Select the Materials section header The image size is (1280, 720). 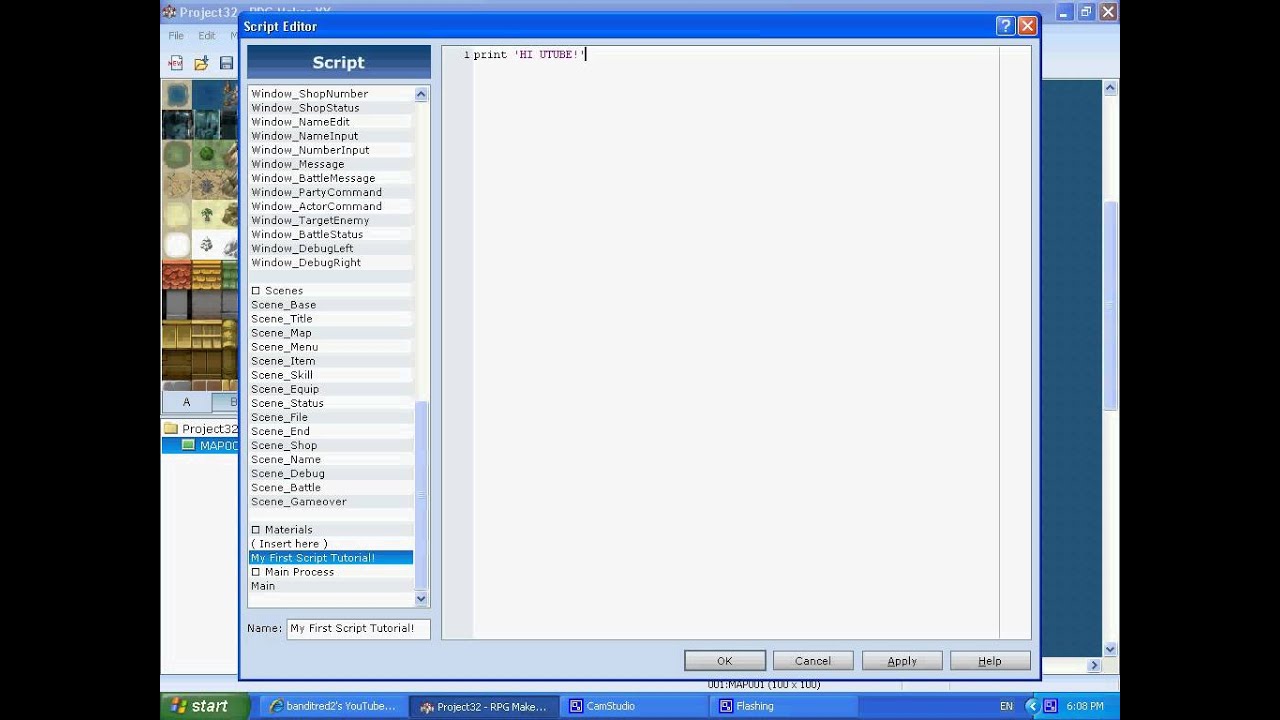[330, 530]
